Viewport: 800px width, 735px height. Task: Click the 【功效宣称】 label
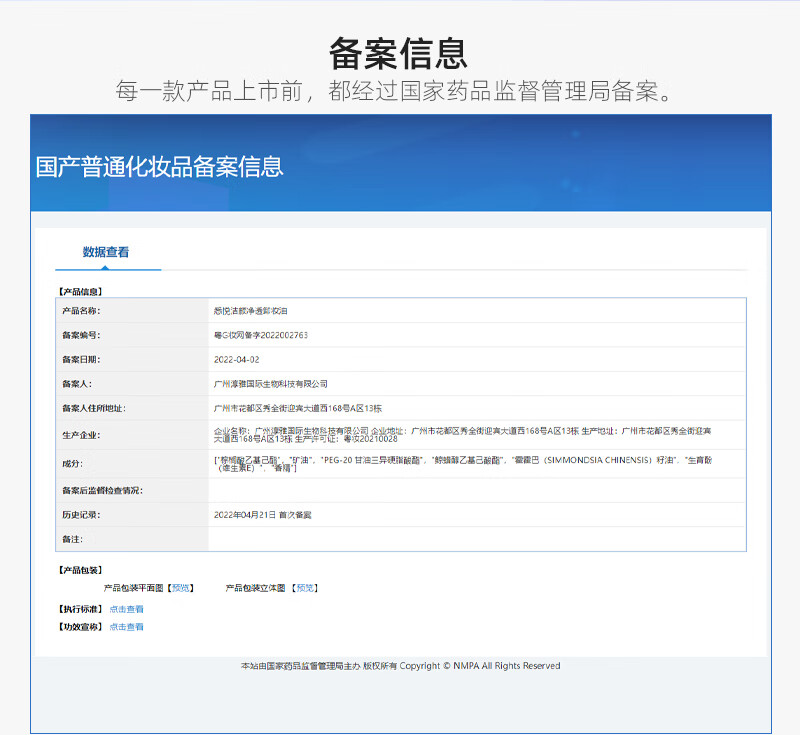pyautogui.click(x=80, y=627)
